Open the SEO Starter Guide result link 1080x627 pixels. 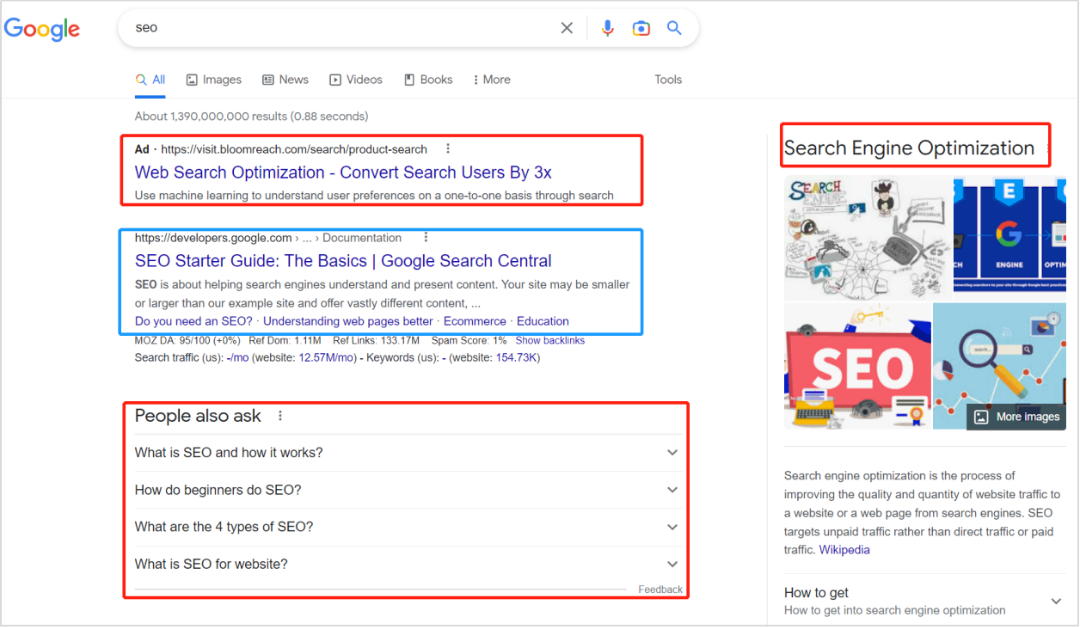point(343,261)
